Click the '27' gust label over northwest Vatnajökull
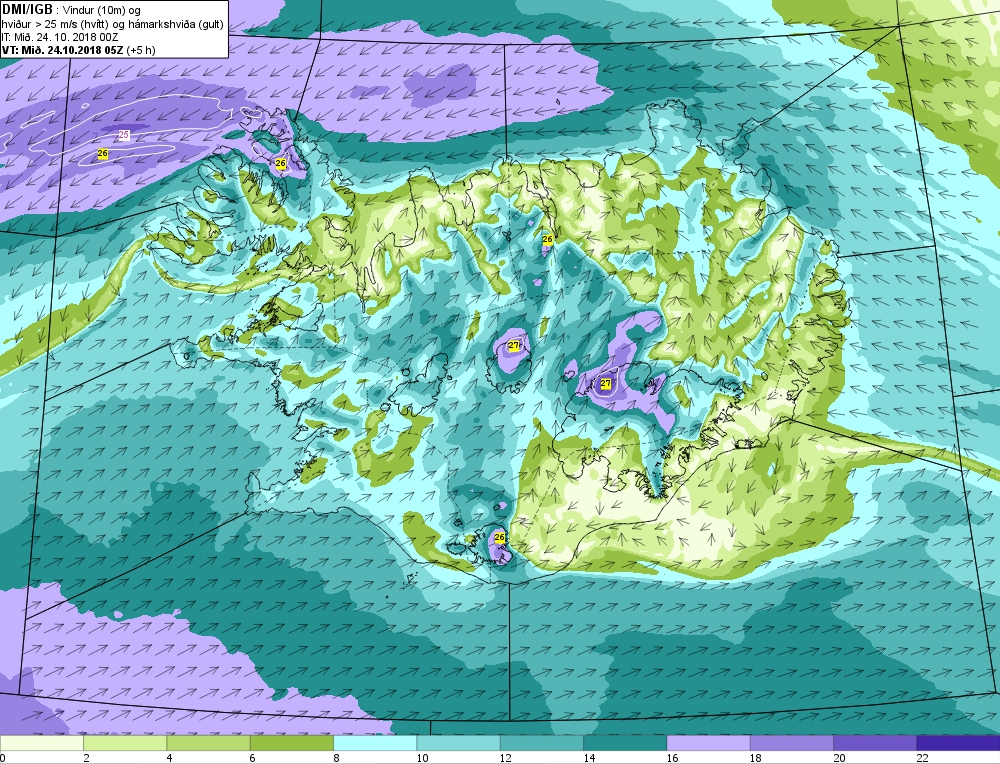 click(606, 383)
